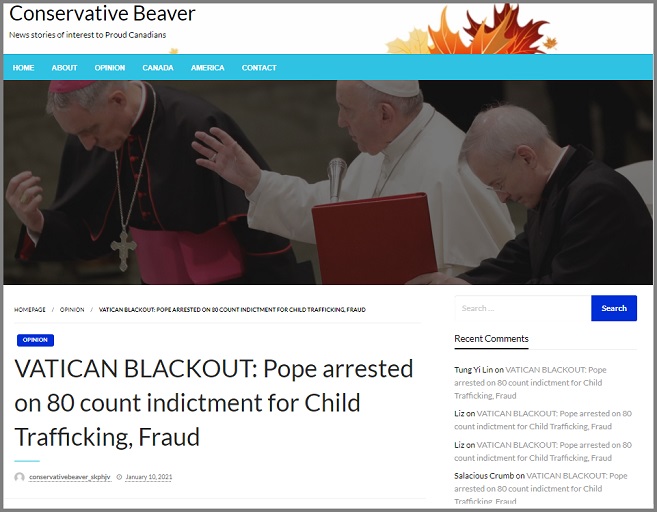Click the blue OPINION category badge
Viewport: 657px width, 512px height.
coord(35,340)
